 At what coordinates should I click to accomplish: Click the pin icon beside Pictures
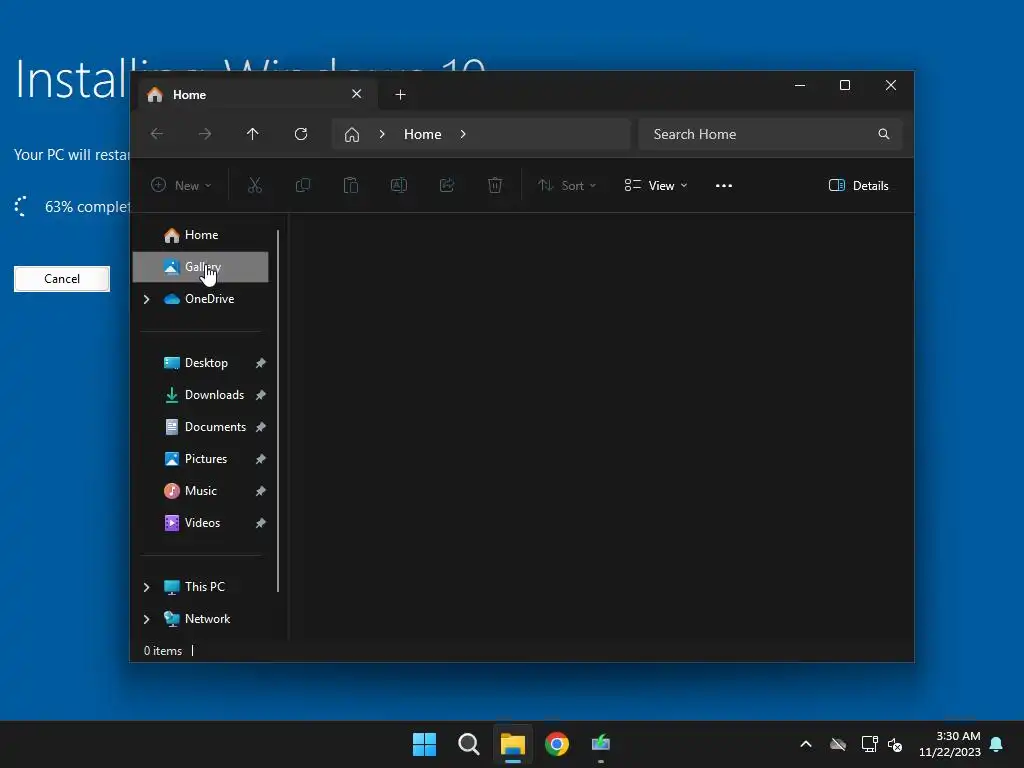coord(261,459)
